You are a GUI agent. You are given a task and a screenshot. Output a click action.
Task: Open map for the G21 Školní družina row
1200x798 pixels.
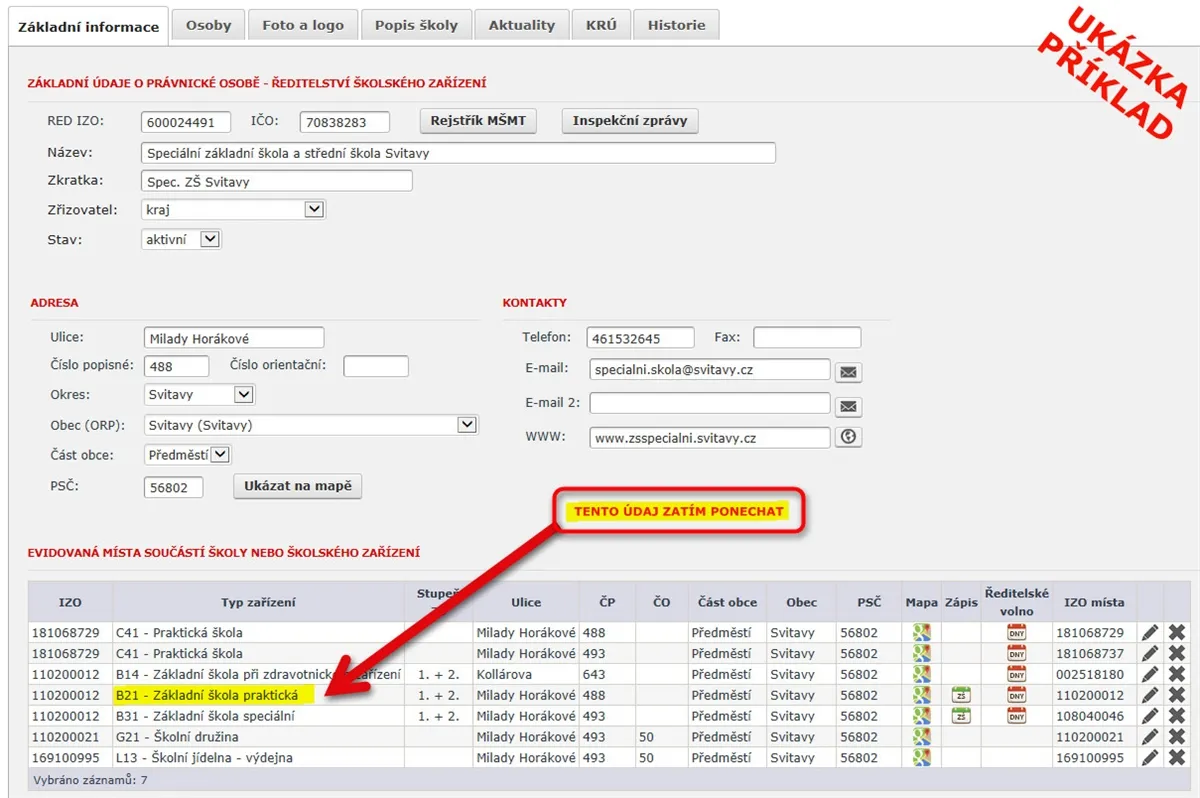coord(921,737)
